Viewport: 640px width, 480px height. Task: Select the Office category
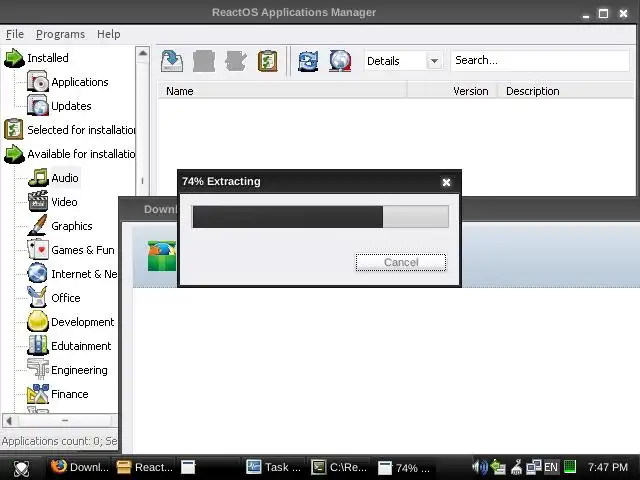66,298
